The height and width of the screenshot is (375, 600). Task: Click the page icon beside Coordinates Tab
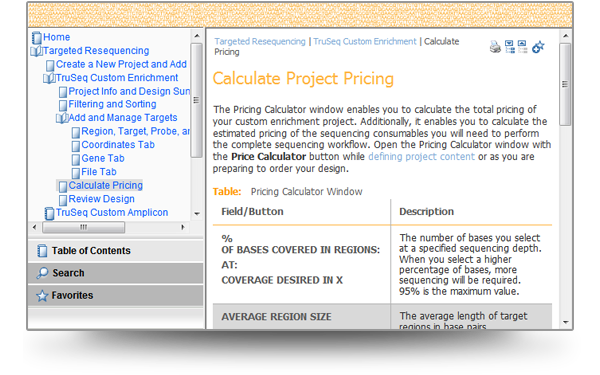76,145
